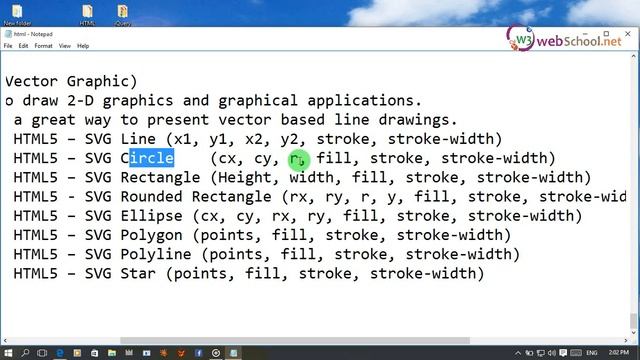Click the circular target icon on taskbar
This screenshot has height=360, width=640.
216,353
